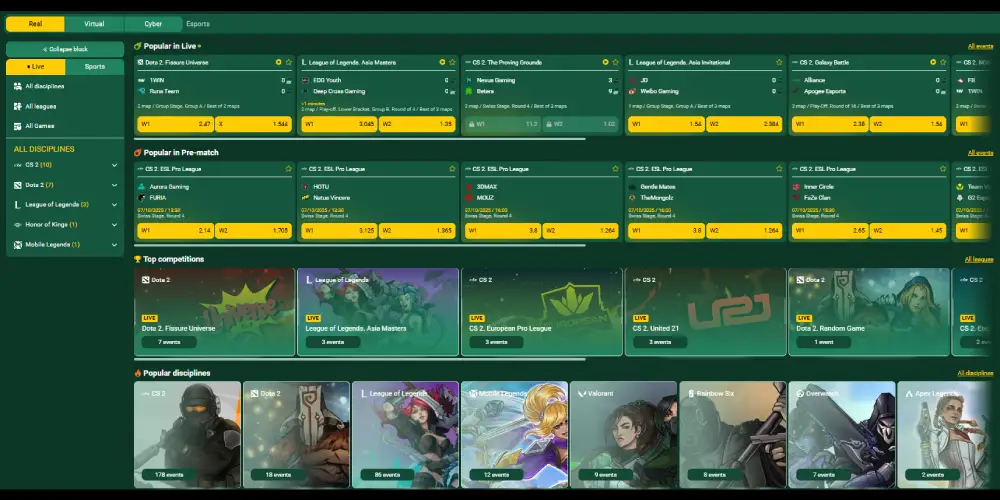Switch to the Virtual tab
Viewport: 1000px width, 500px height.
[x=94, y=24]
